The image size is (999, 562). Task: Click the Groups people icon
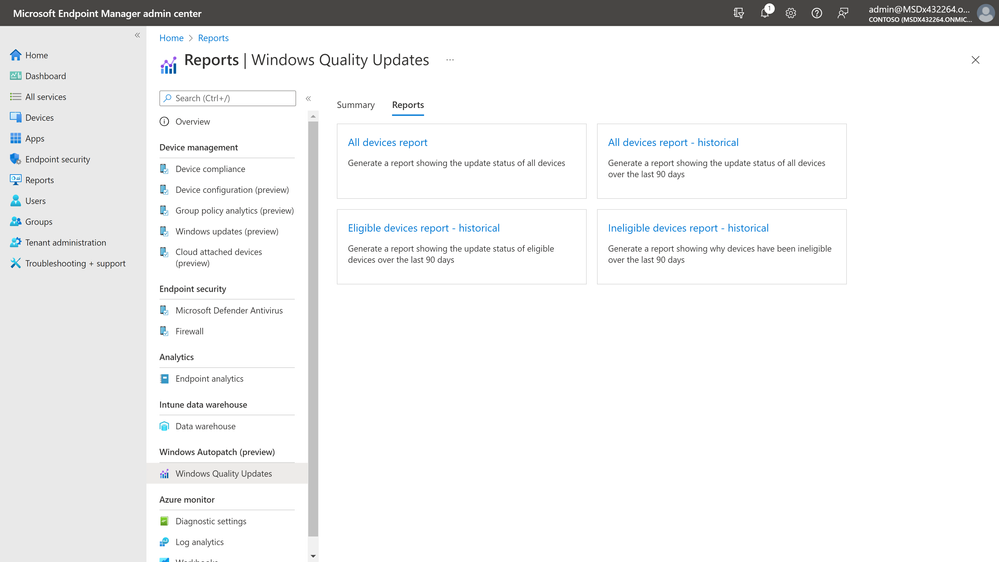[15, 222]
